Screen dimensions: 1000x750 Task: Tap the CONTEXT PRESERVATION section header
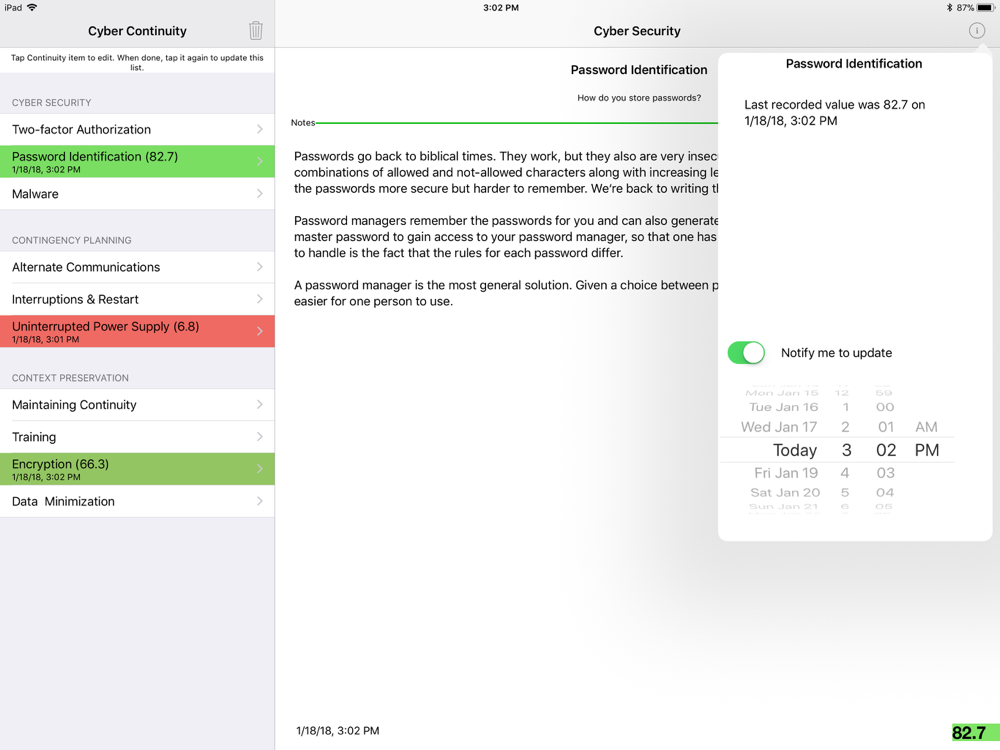(x=70, y=378)
